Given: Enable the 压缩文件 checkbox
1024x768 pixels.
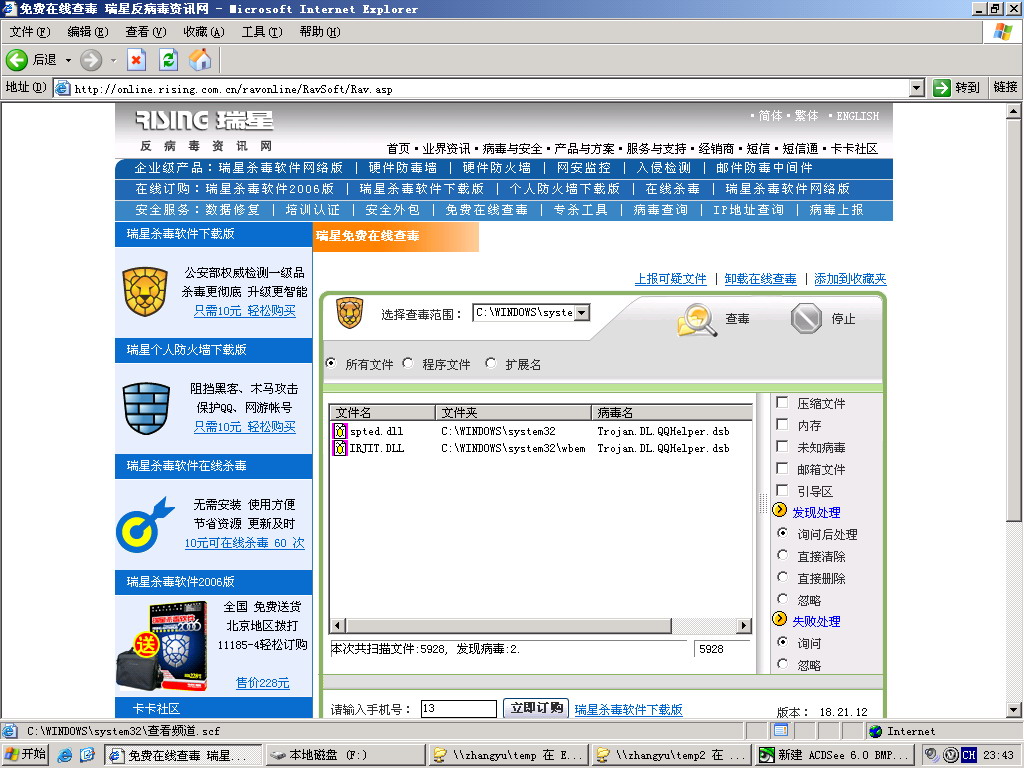Looking at the screenshot, I should point(782,402).
